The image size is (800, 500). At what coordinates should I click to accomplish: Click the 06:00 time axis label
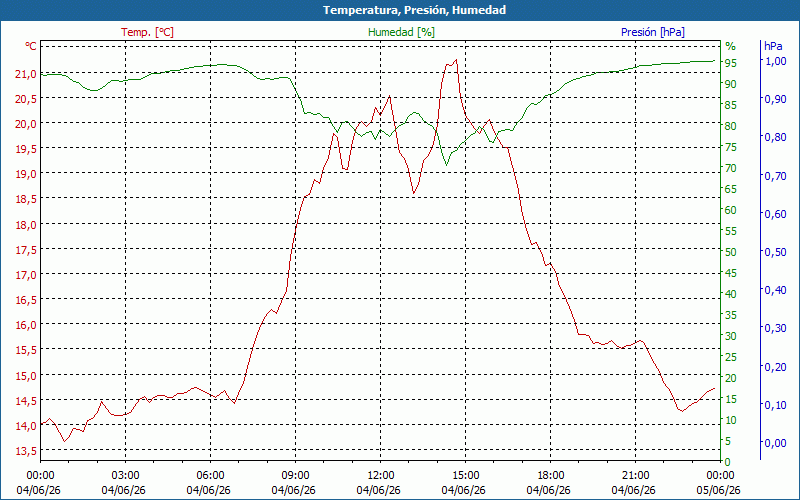(x=210, y=476)
